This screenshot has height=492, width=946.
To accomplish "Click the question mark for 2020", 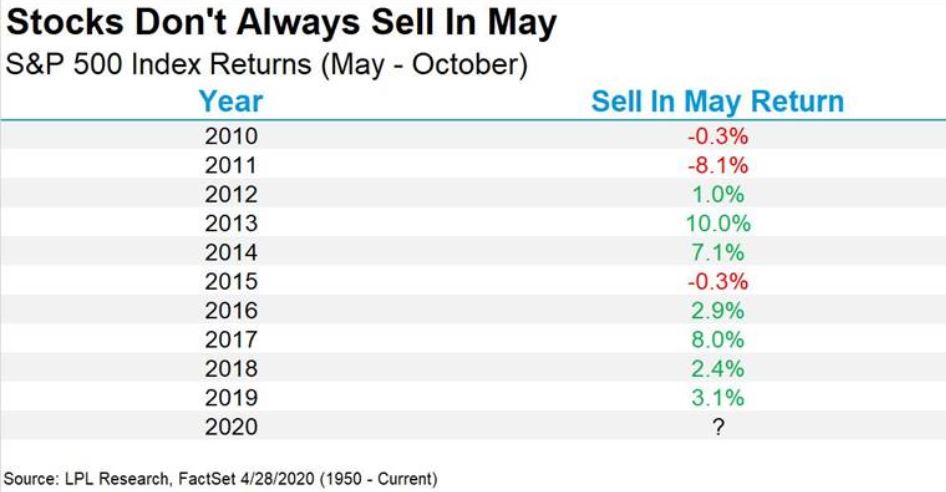I will click(718, 427).
